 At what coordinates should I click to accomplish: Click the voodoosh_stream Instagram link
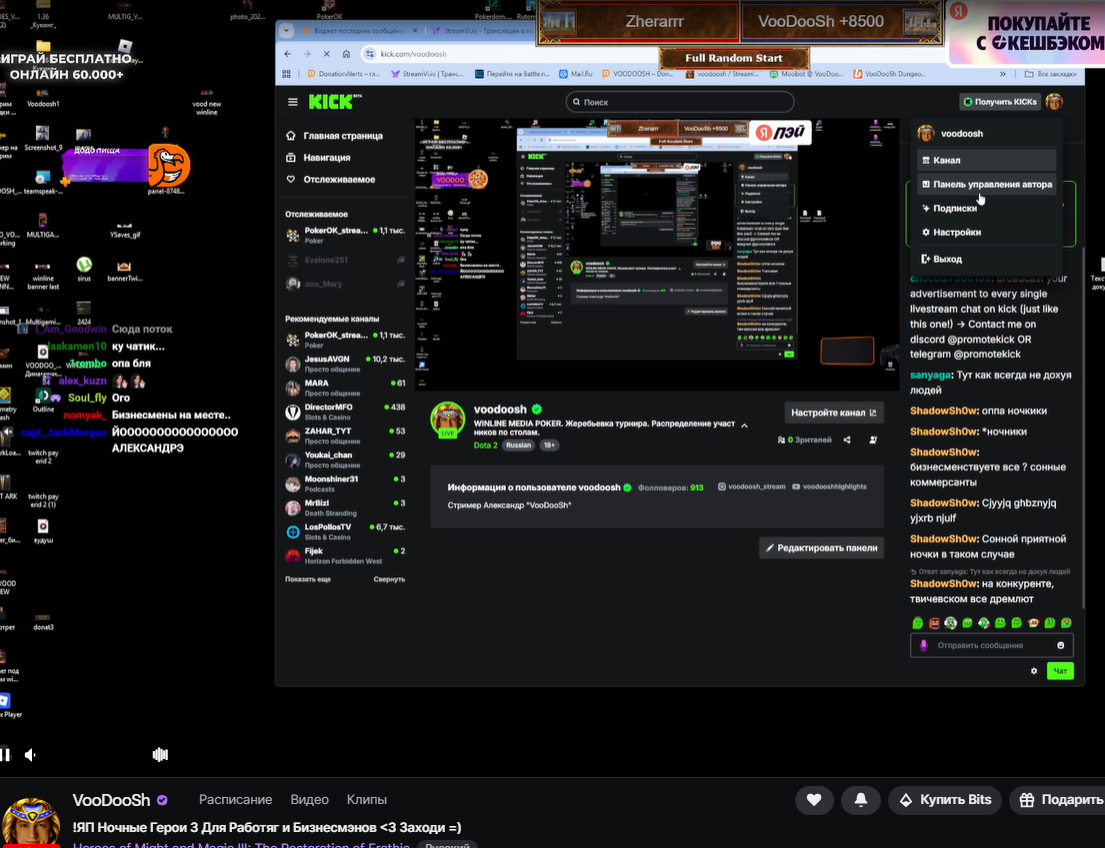(x=751, y=486)
